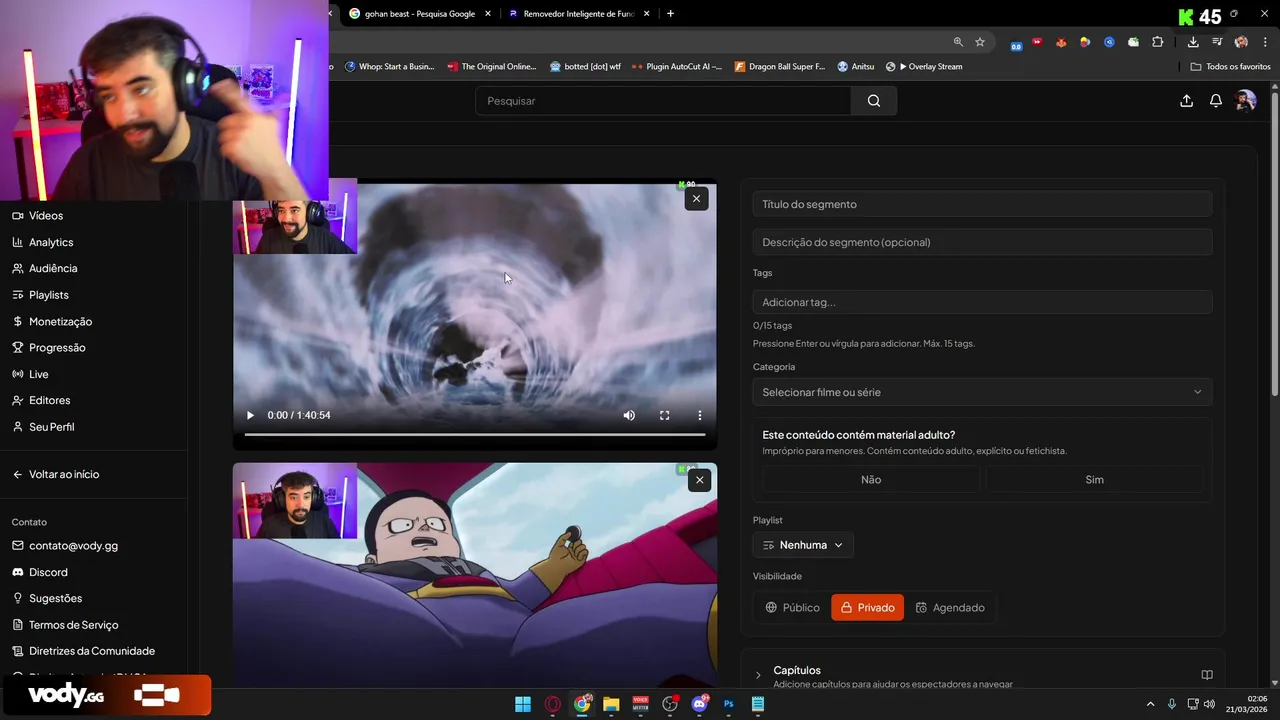Open the Overlay Stream bookmark
This screenshot has width=1280, height=720.
coord(924,67)
